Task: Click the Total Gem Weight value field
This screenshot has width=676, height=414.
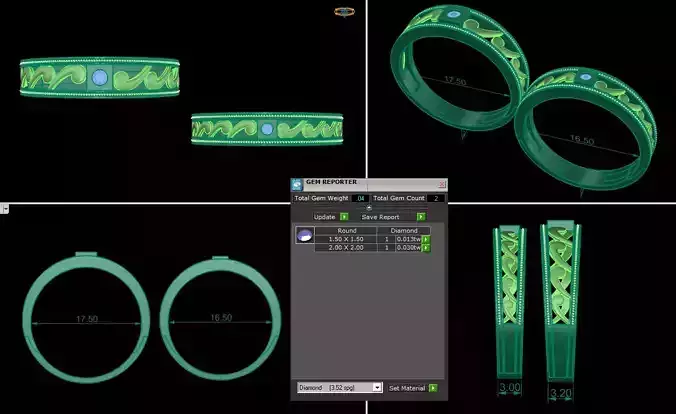Action: click(361, 198)
